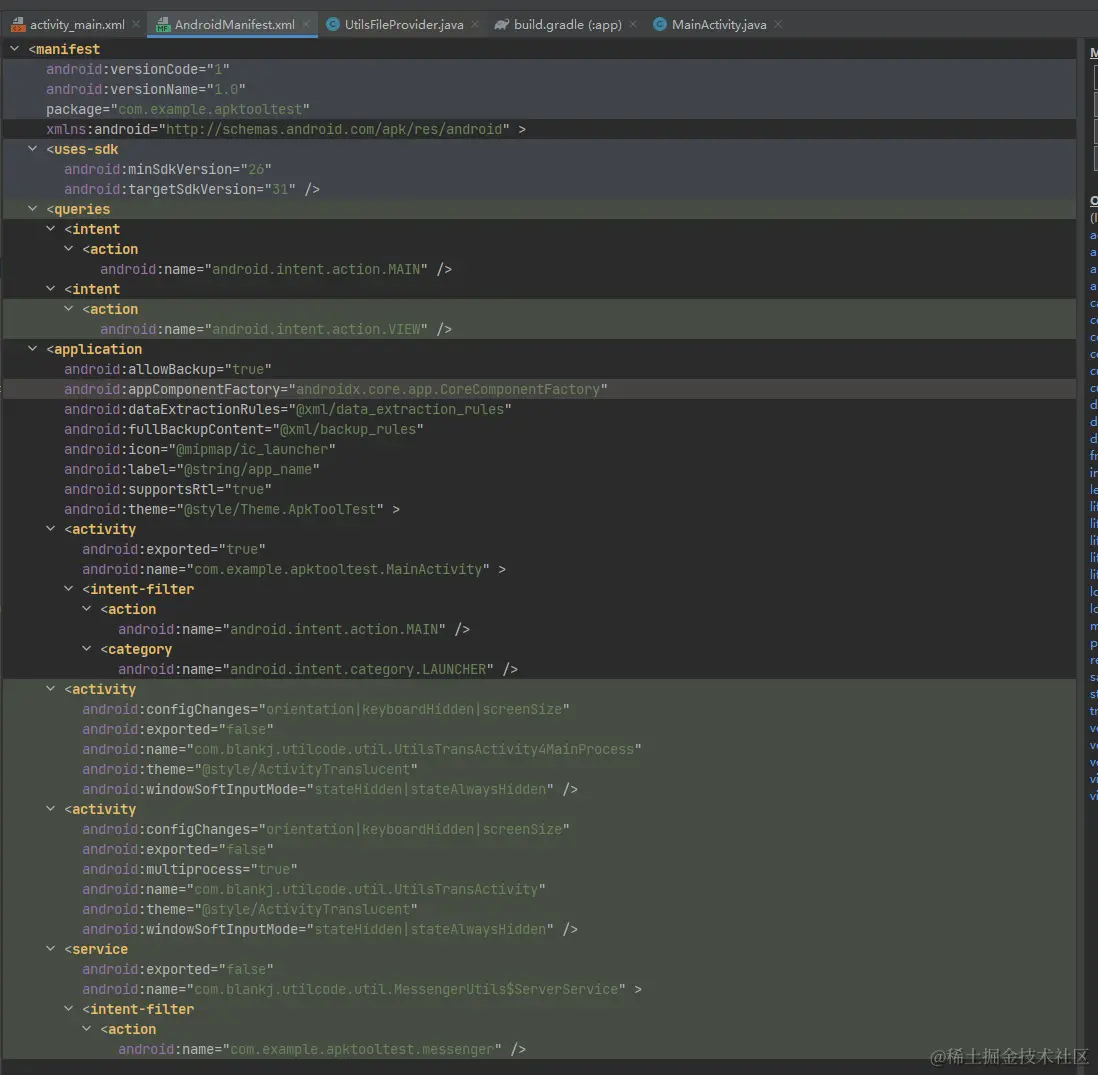Select the android:versionCode="1" line
The width and height of the screenshot is (1098, 1075).
coord(138,69)
